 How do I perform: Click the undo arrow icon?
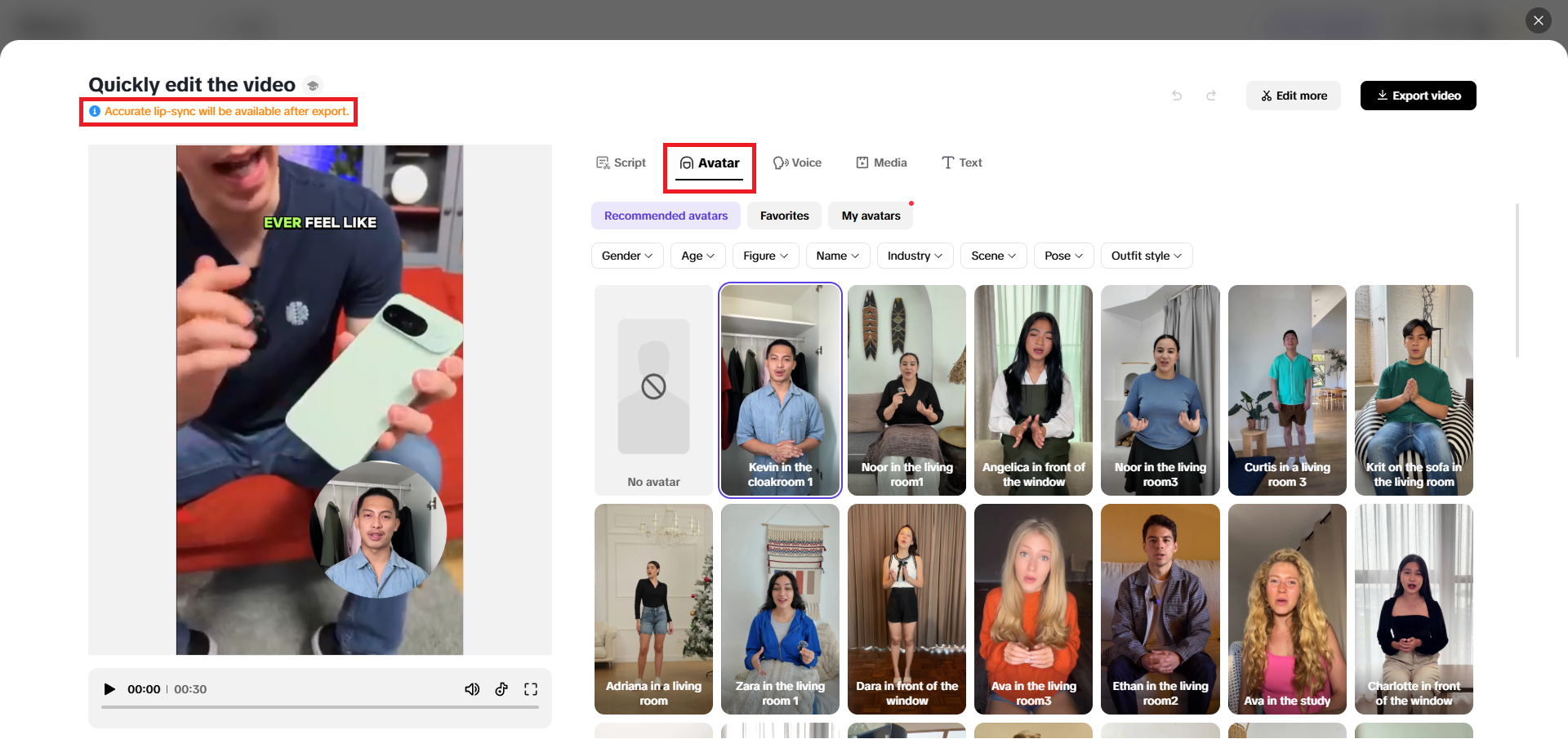pos(1177,96)
